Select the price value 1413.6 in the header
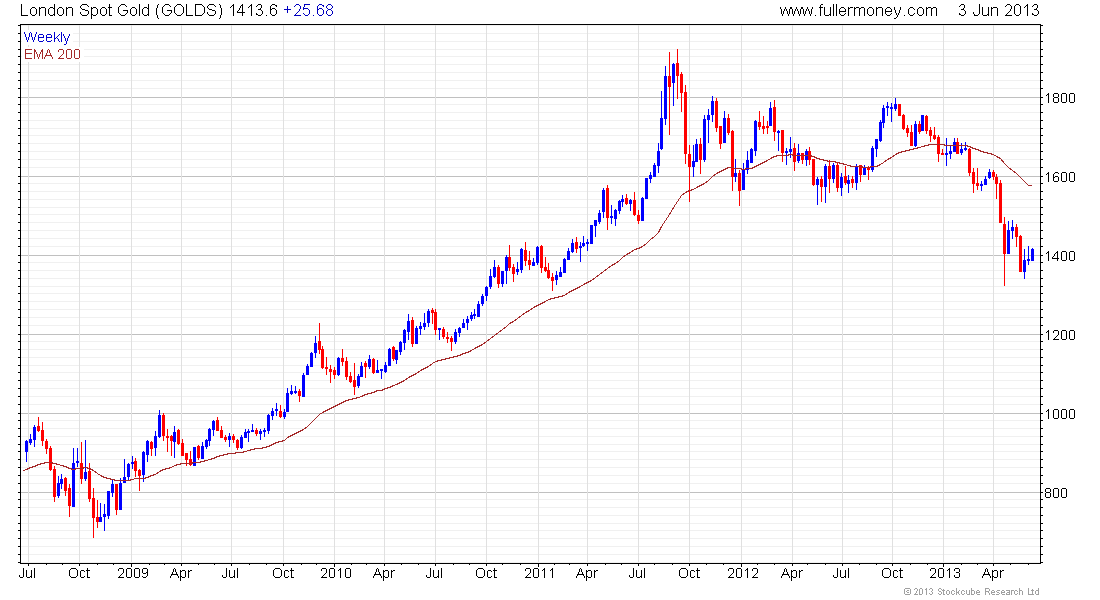 253,11
